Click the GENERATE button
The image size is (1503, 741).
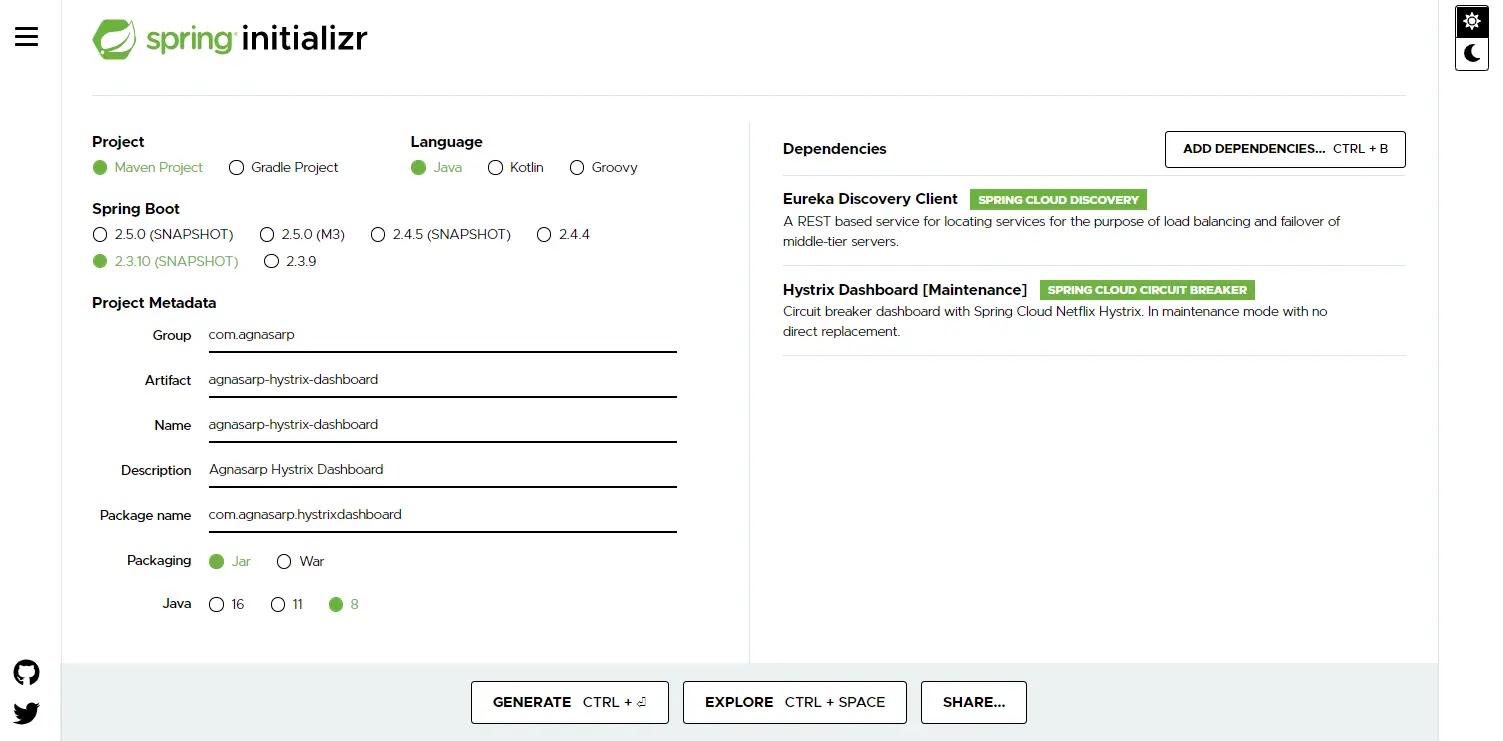pos(570,702)
